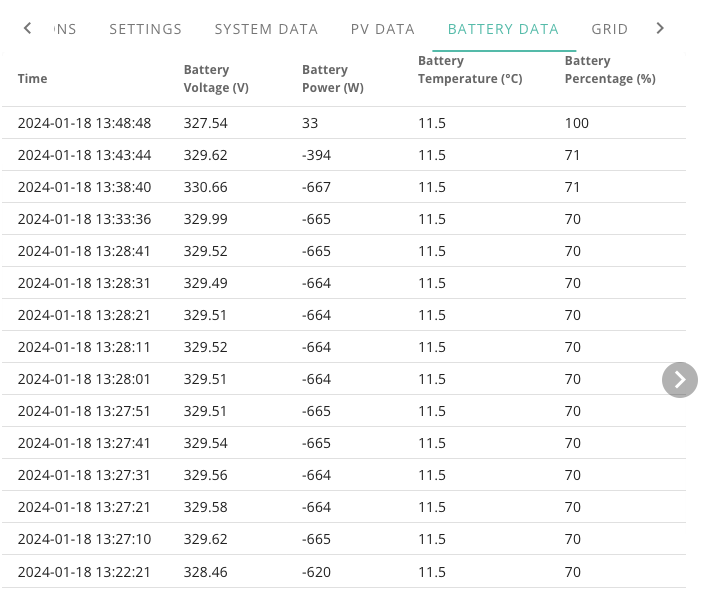This screenshot has height=601, width=701.
Task: Select the timestamp 2024-01-18 13:27:10
Action: [x=84, y=539]
